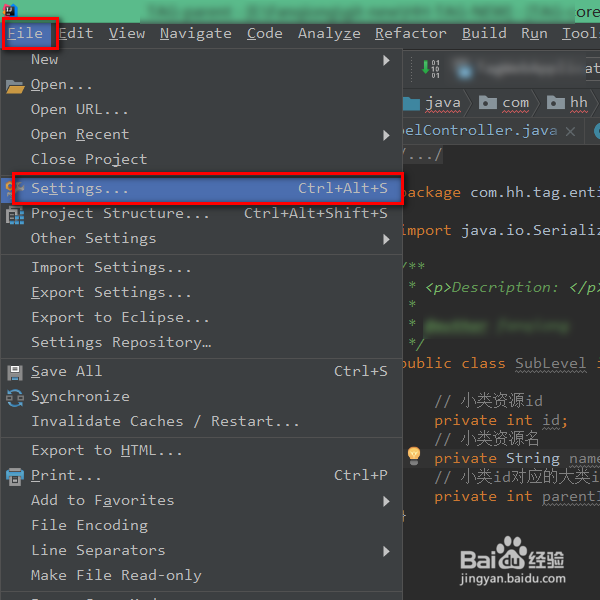Click the import java.io line
The height and width of the screenshot is (600, 600).
[501, 231]
